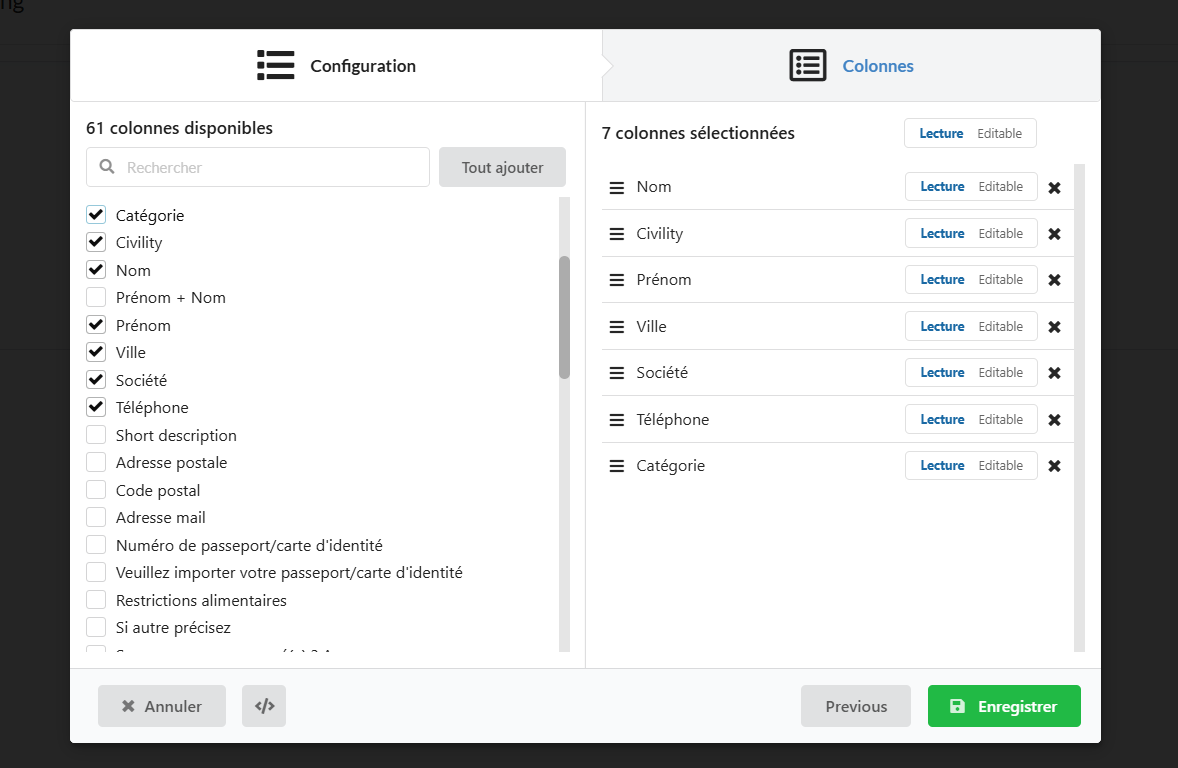
Task: Delete Téléphone from selected columns
Action: point(1054,420)
